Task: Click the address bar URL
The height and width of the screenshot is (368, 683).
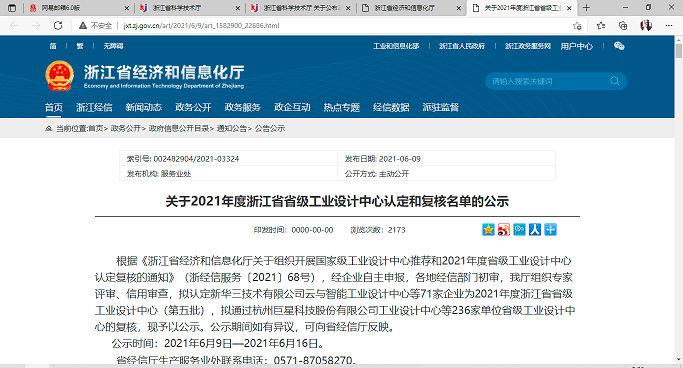Action: click(x=201, y=26)
